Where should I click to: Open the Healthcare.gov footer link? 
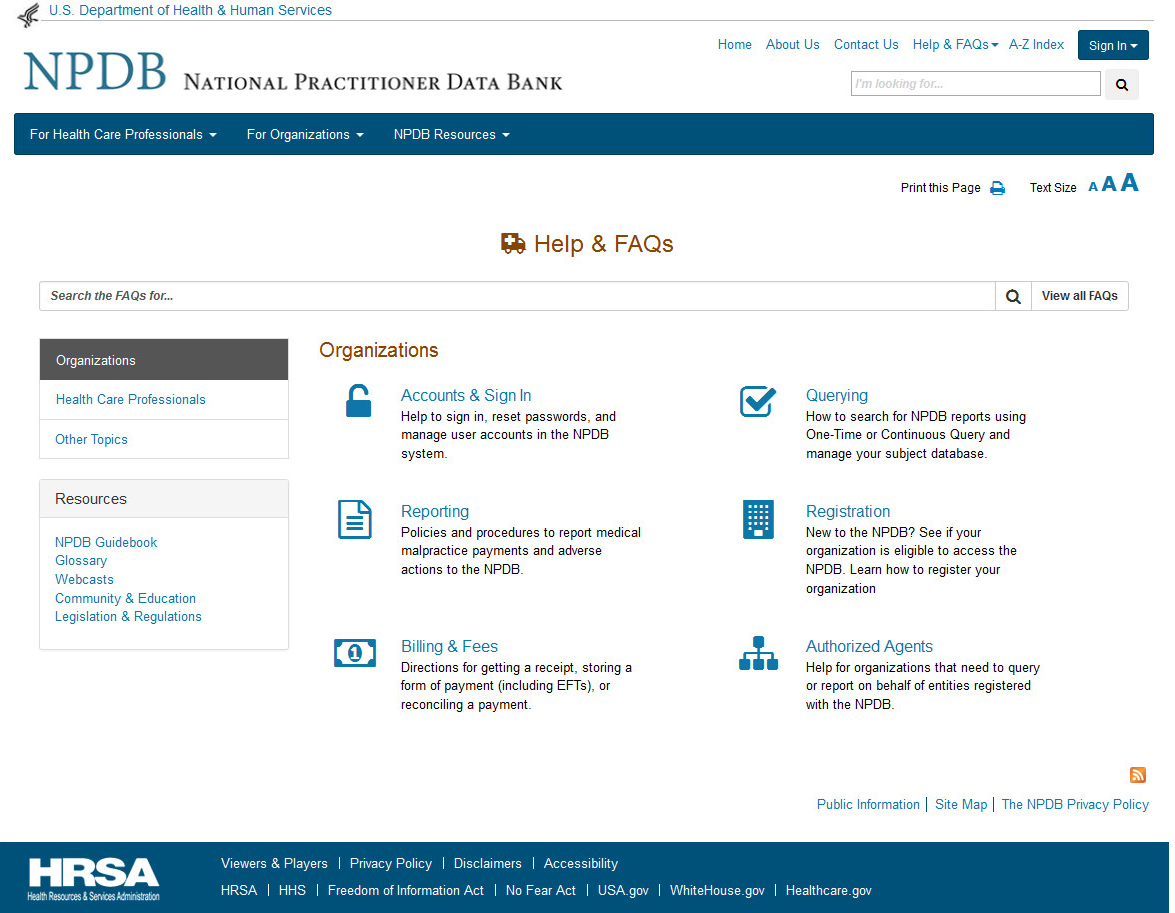coord(828,891)
